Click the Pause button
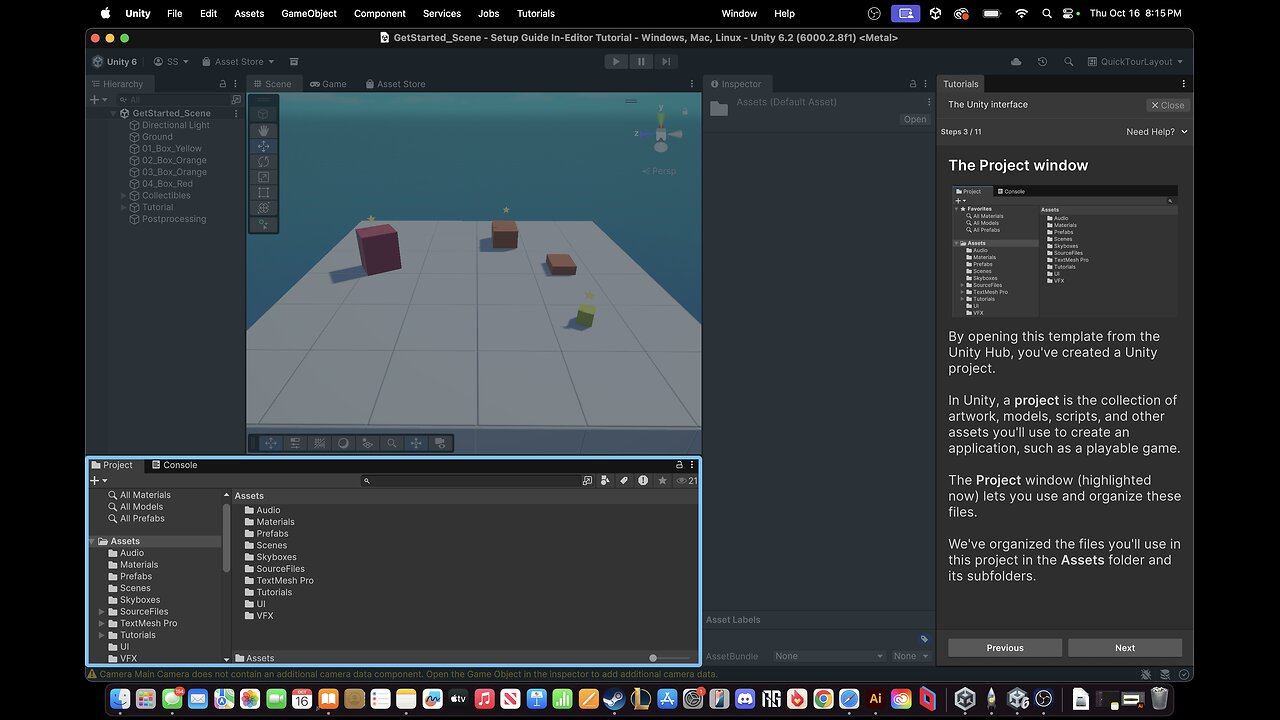 (x=640, y=61)
